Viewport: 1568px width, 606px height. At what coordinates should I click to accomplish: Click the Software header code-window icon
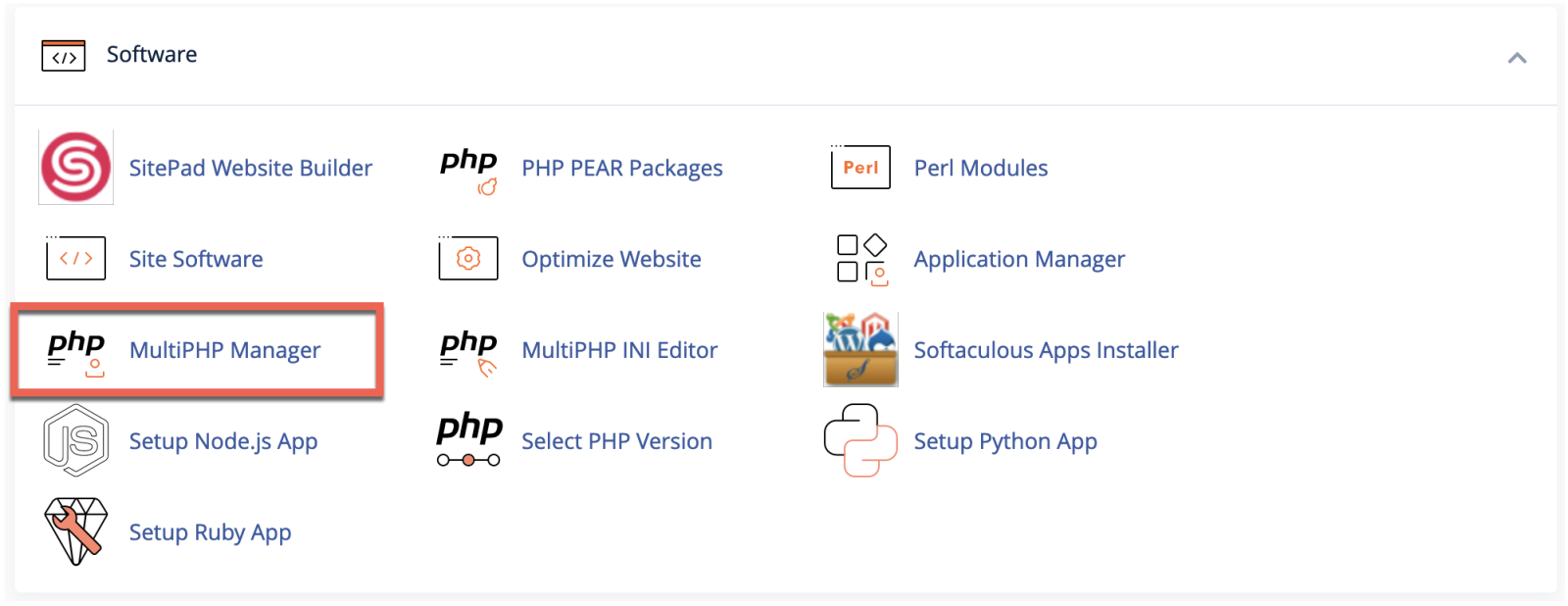click(64, 56)
